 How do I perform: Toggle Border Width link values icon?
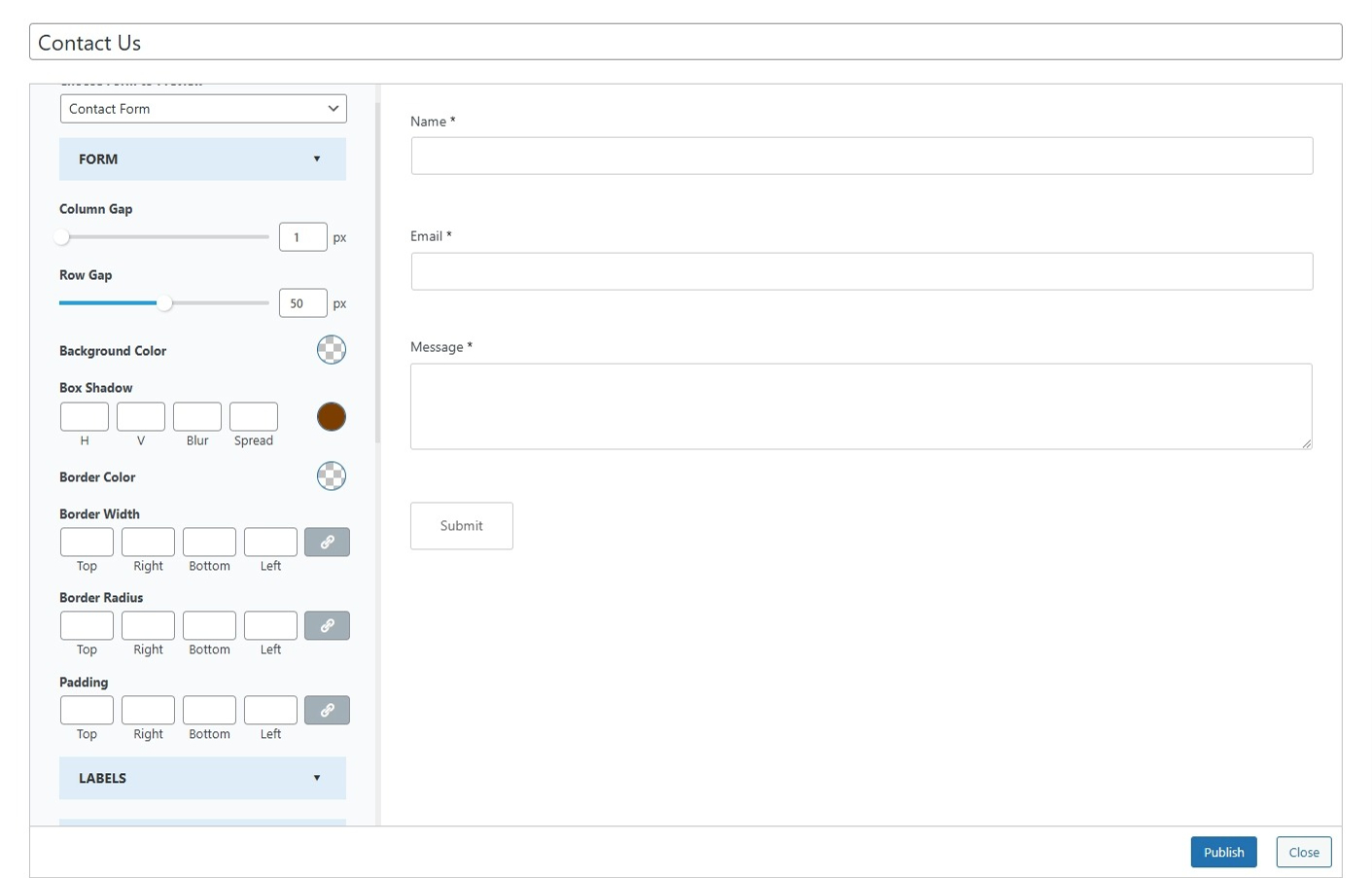coord(327,543)
